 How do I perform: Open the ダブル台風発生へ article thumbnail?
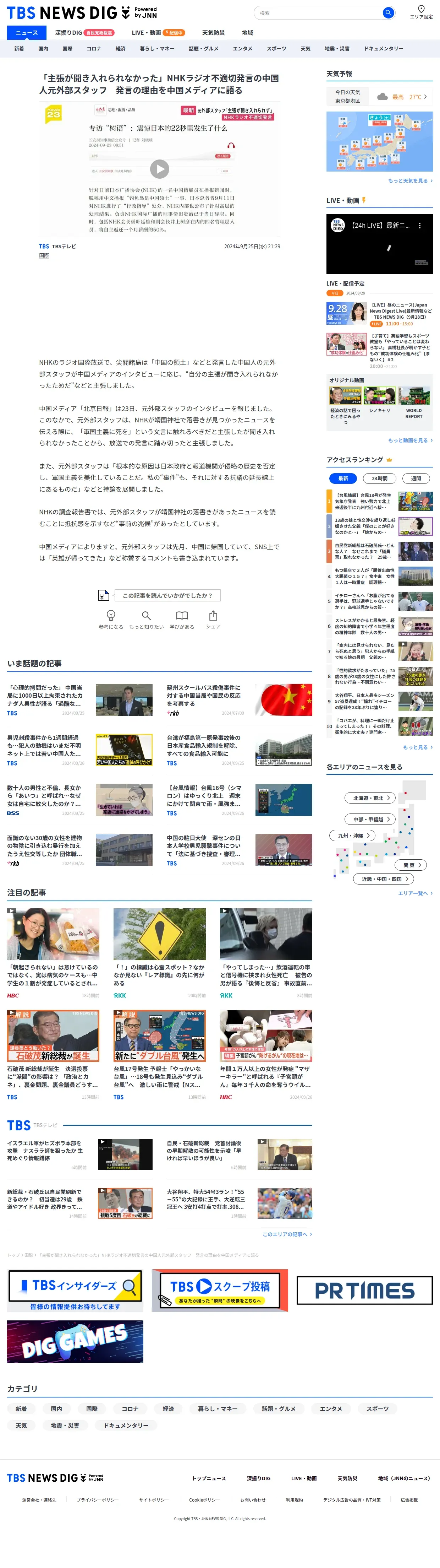(159, 1036)
